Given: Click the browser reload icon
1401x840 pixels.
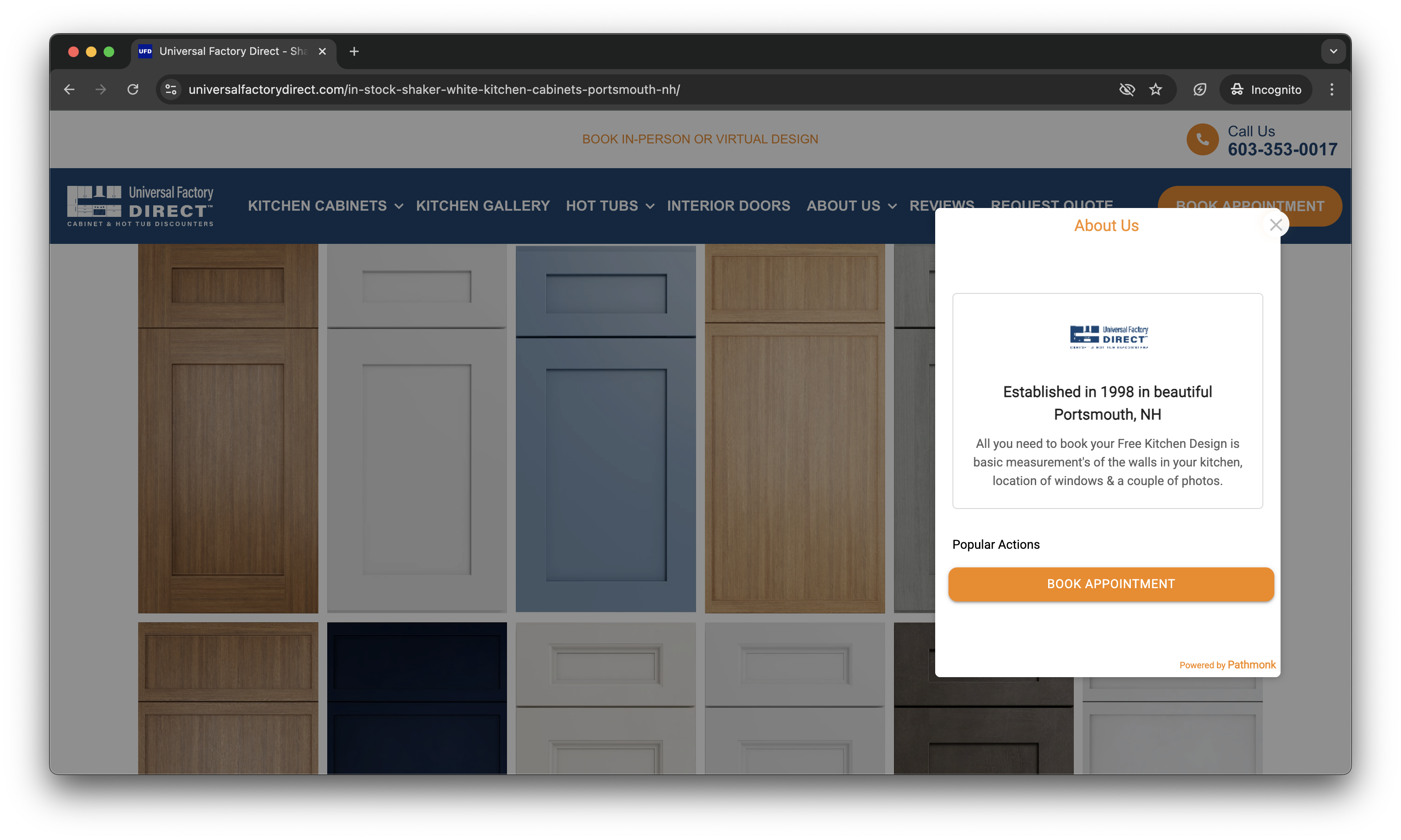Looking at the screenshot, I should tap(132, 89).
